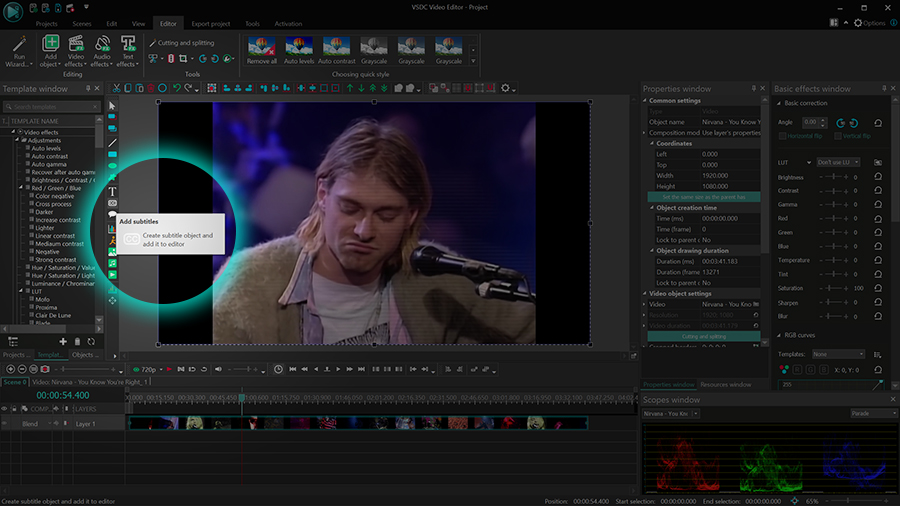This screenshot has height=506, width=900.
Task: Select the arrow pointer tool
Action: click(112, 106)
